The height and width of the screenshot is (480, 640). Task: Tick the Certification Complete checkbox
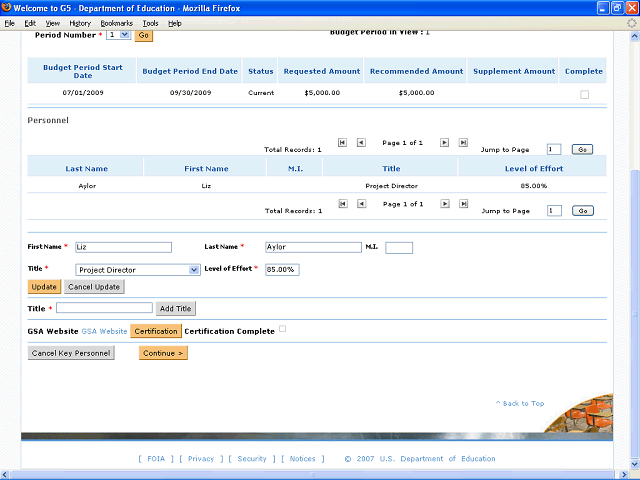[x=283, y=329]
